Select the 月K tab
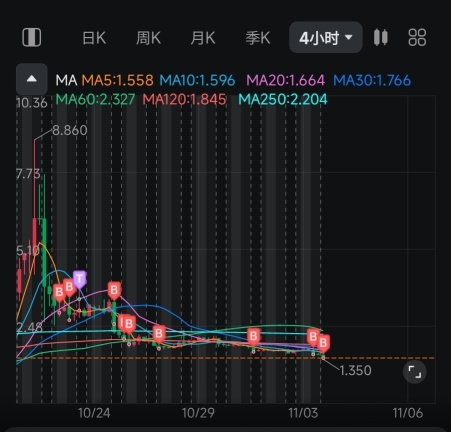The image size is (451, 432). coord(203,38)
